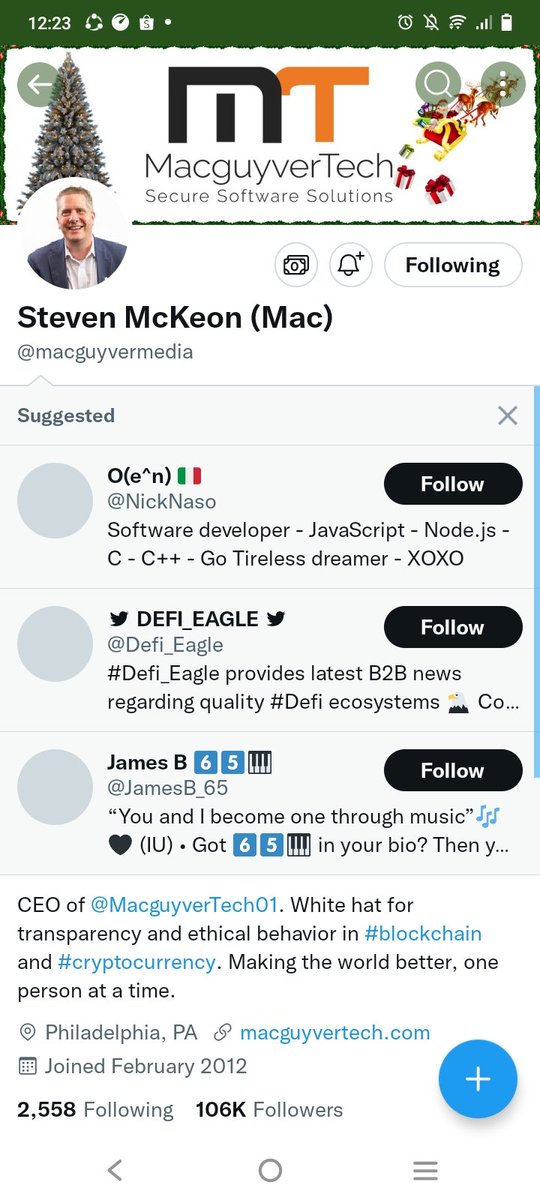The width and height of the screenshot is (540, 1200).
Task: Follow @JamesB_65
Action: pyautogui.click(x=453, y=770)
